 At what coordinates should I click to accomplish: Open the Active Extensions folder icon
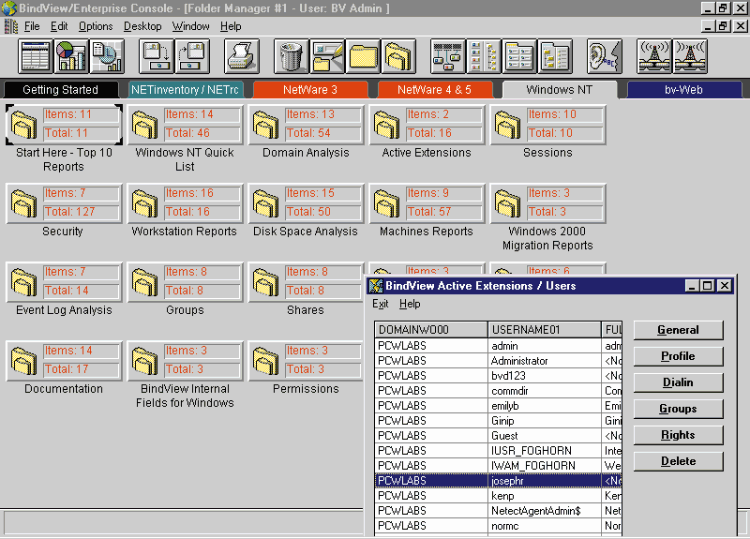tap(386, 124)
